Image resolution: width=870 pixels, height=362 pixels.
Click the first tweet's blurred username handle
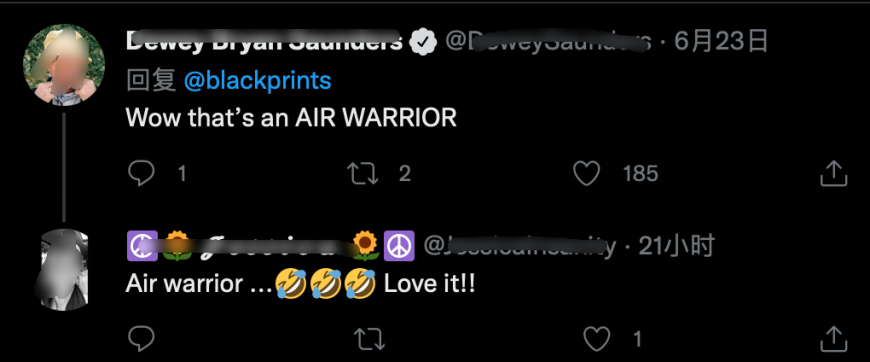548,42
